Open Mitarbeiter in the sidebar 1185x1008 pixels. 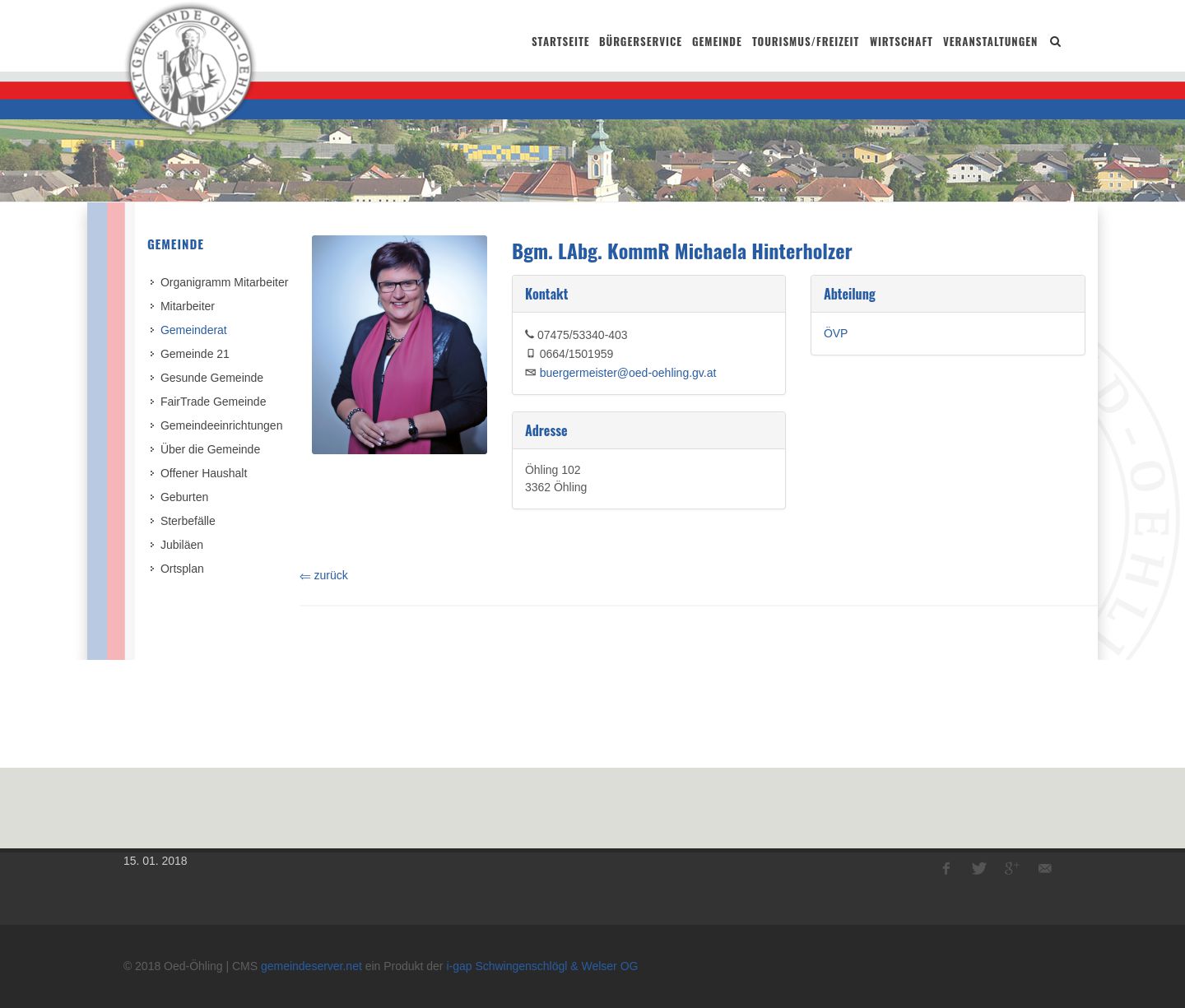click(188, 306)
